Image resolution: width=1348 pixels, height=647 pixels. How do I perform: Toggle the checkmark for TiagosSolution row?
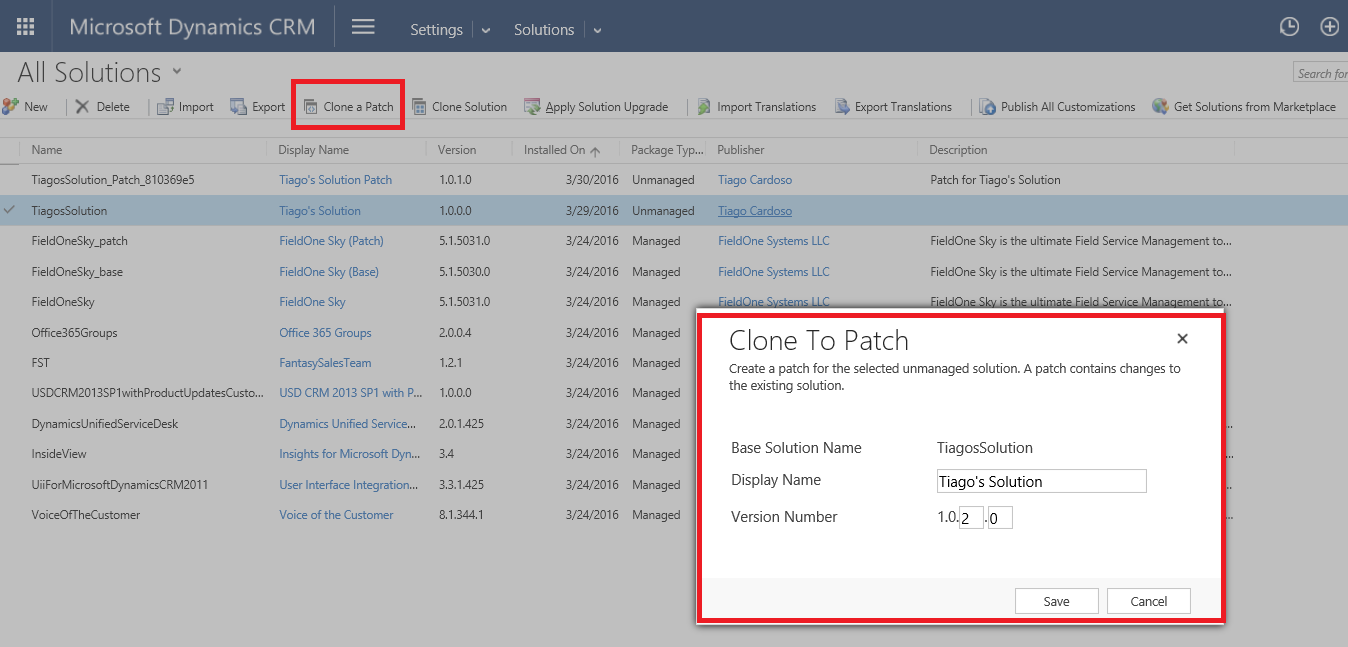coord(10,211)
